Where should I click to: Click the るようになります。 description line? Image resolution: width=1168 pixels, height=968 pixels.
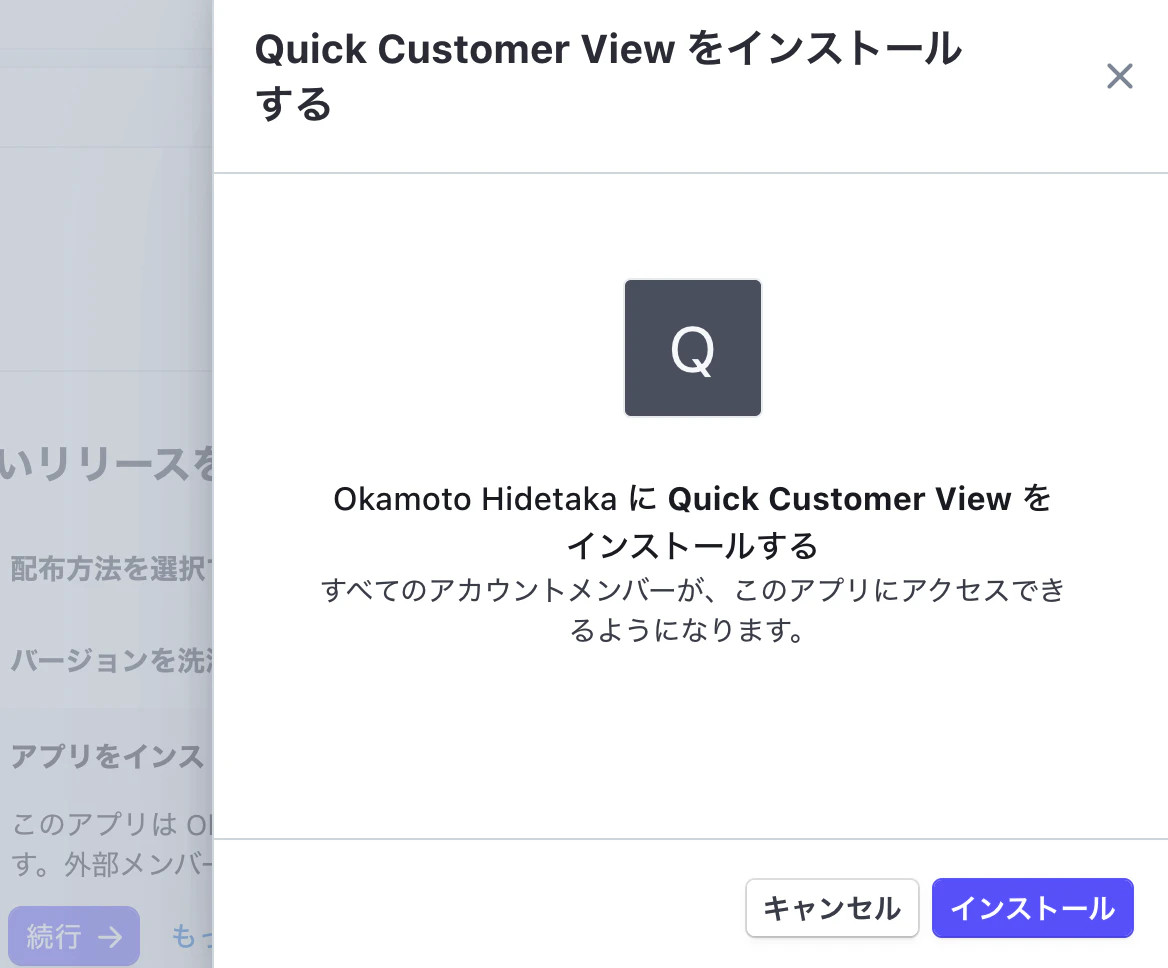click(687, 630)
